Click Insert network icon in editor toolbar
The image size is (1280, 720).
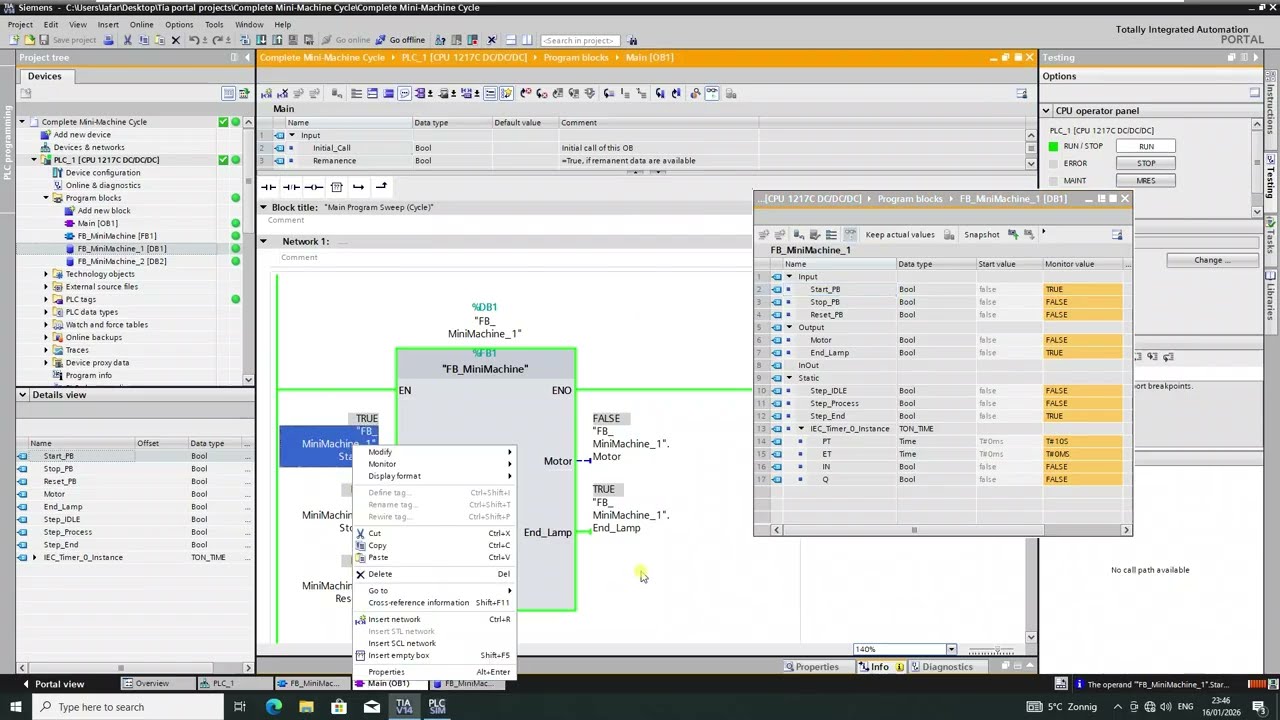pos(265,93)
